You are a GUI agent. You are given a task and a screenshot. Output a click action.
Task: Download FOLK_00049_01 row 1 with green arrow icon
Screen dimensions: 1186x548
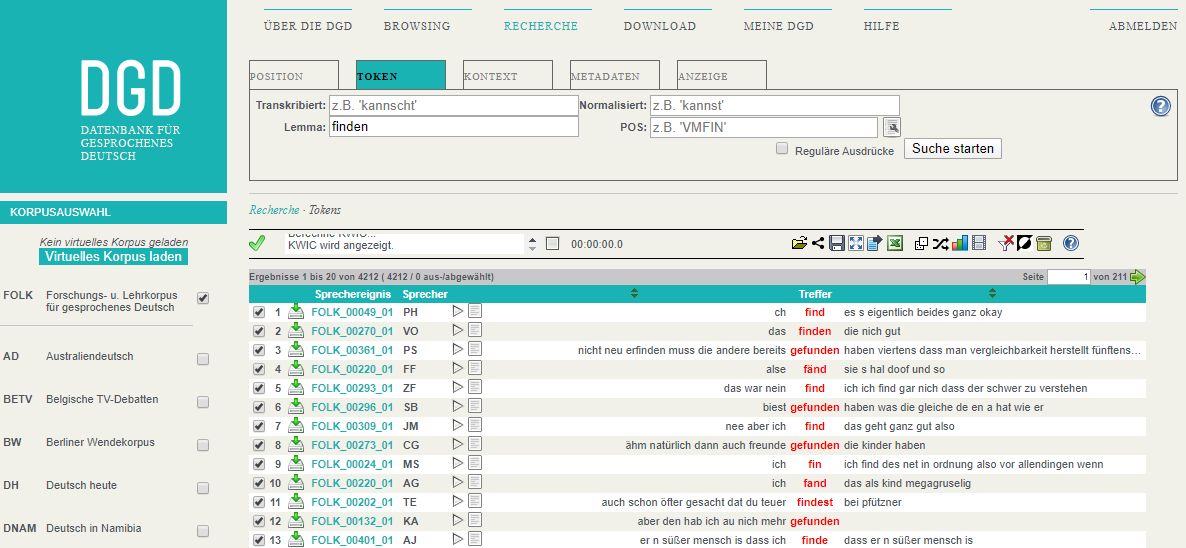[x=296, y=311]
